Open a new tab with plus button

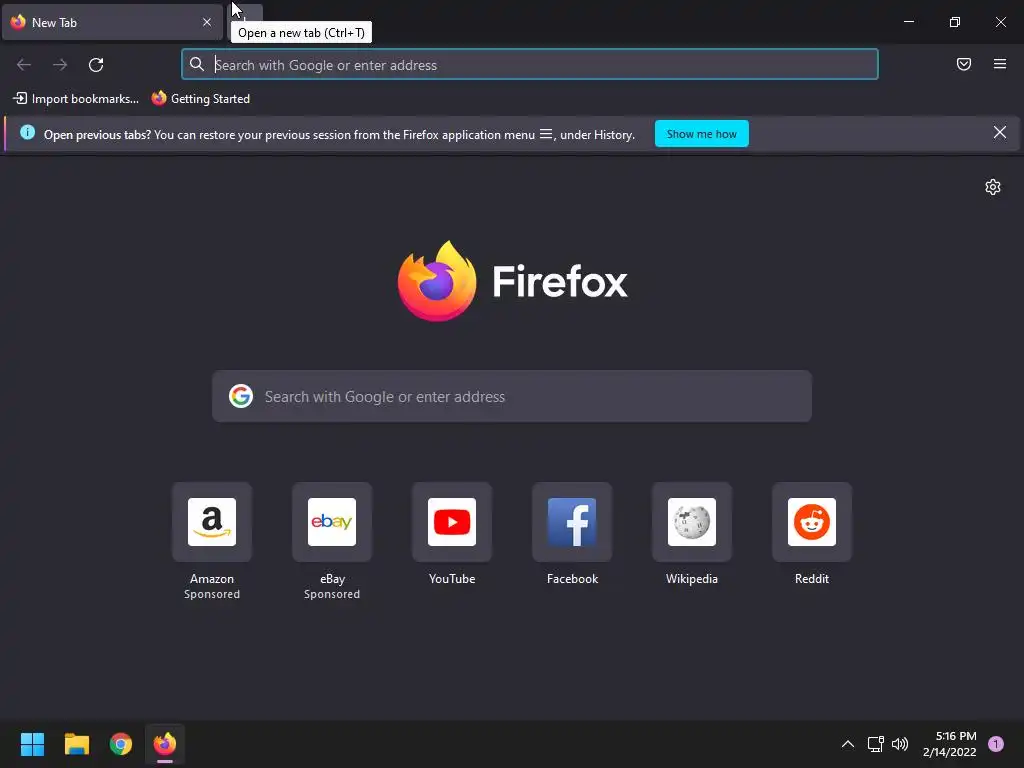tap(246, 22)
